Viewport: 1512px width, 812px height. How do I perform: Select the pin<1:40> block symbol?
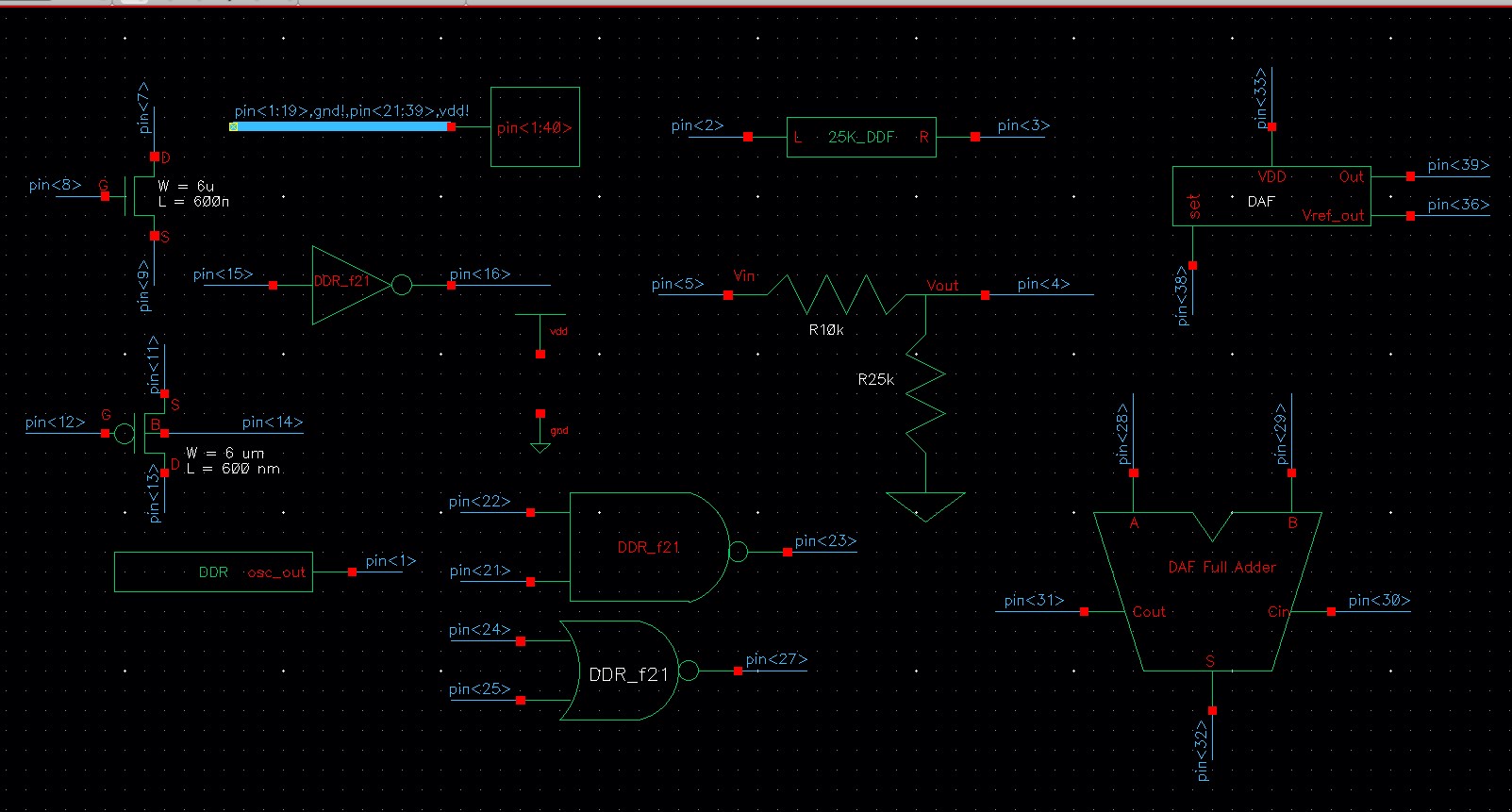[x=535, y=127]
